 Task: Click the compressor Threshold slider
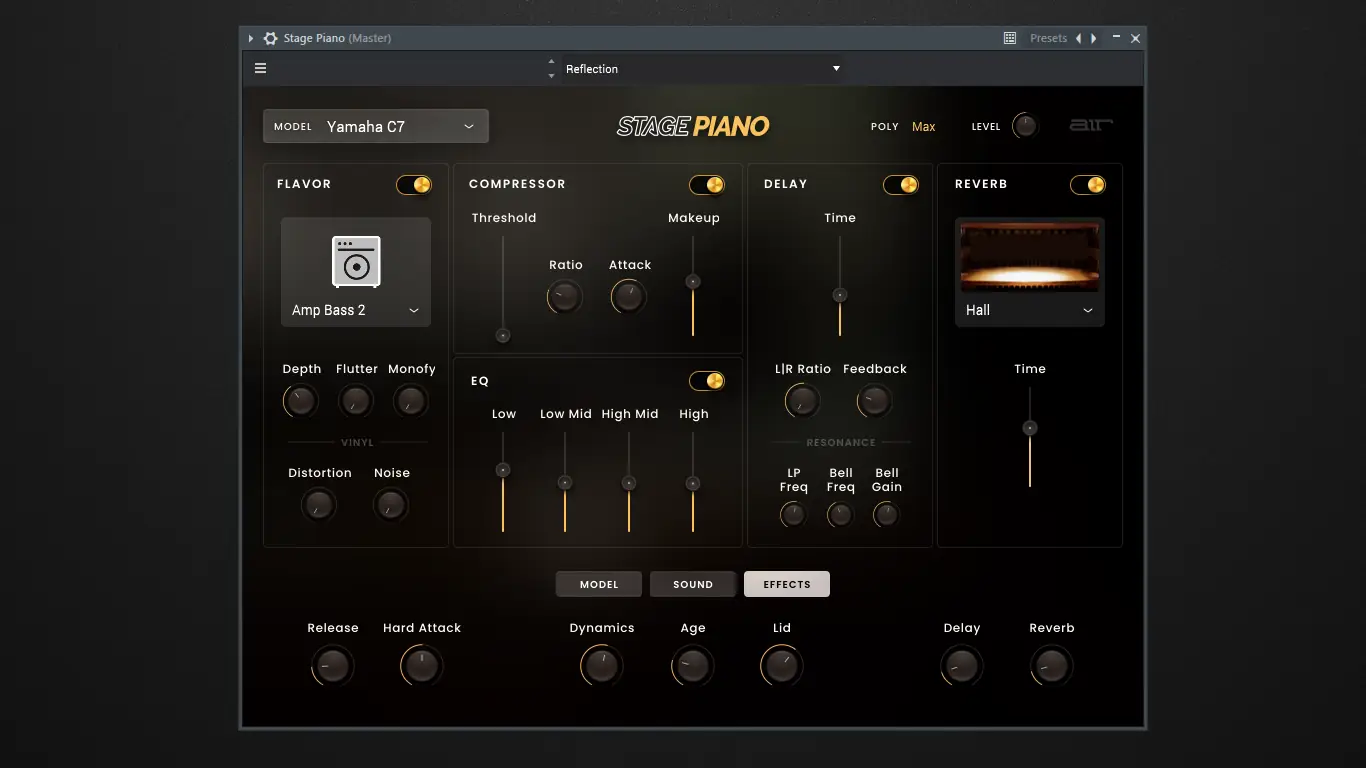[x=503, y=290]
